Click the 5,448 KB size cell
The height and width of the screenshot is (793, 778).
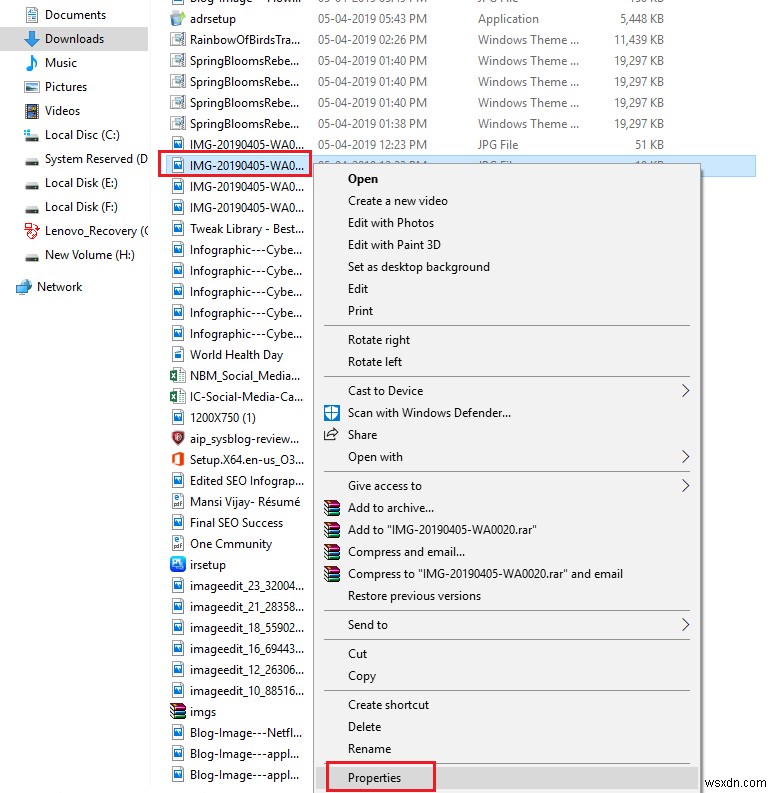pyautogui.click(x=641, y=19)
